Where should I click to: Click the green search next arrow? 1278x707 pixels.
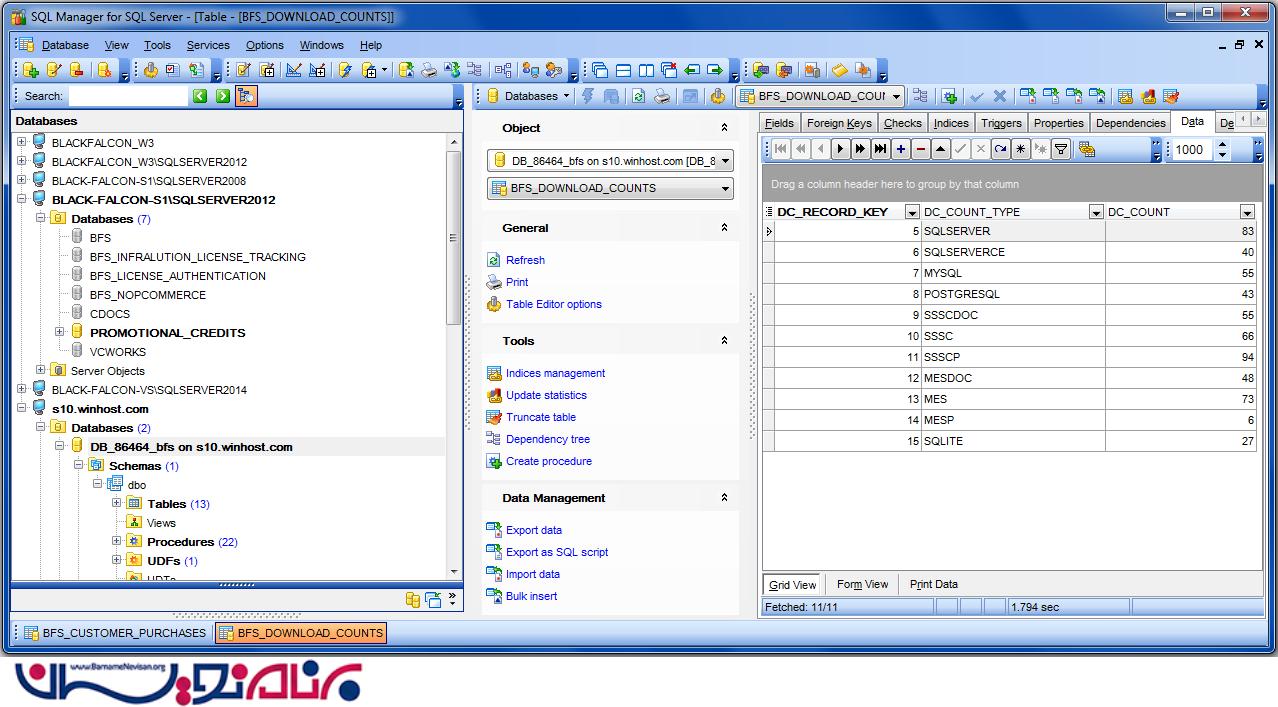(223, 96)
